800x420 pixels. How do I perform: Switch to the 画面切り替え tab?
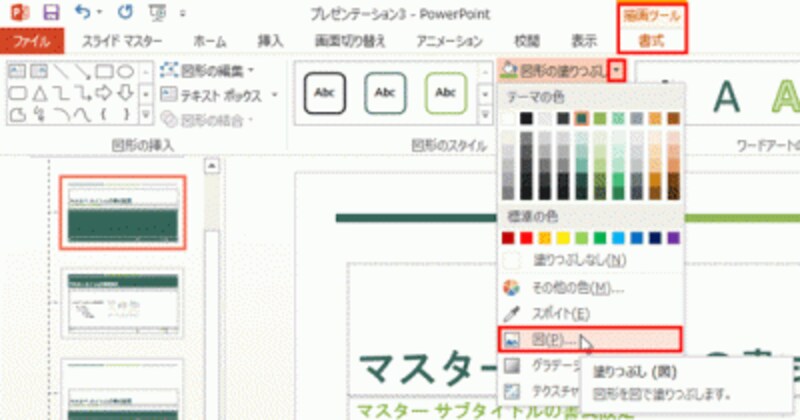pyautogui.click(x=350, y=41)
